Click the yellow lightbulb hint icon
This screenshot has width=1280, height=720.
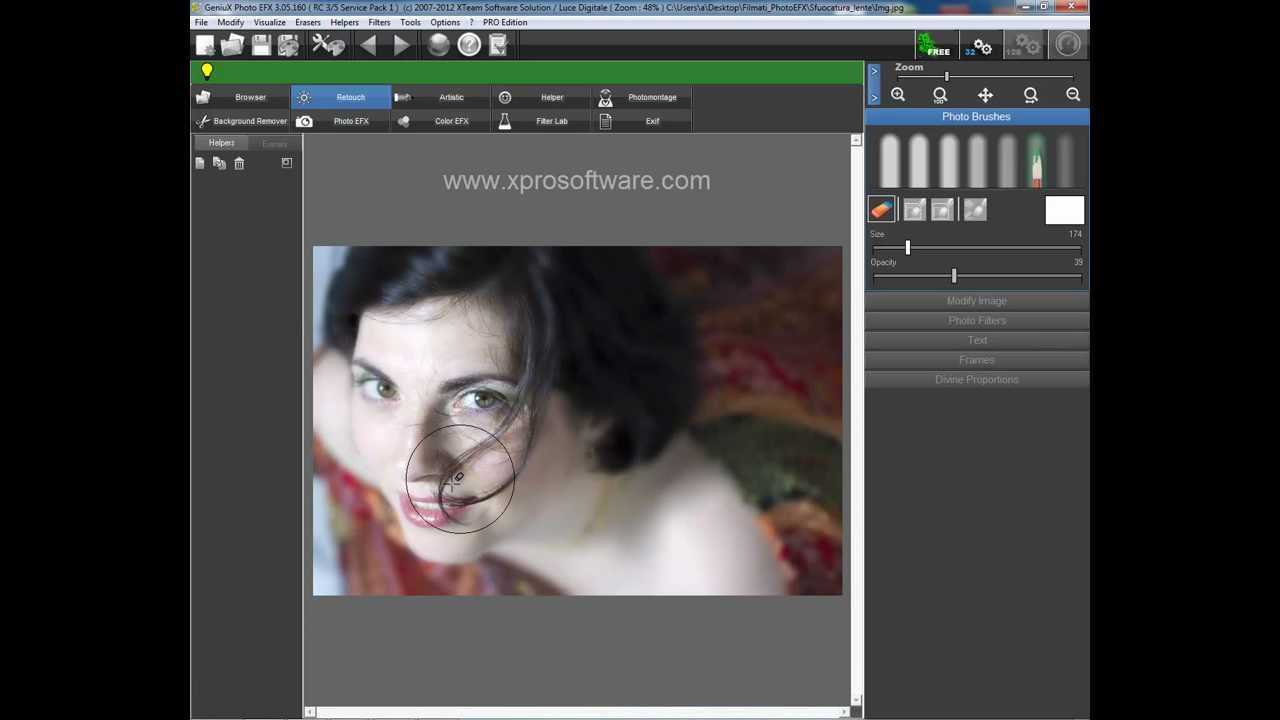207,72
